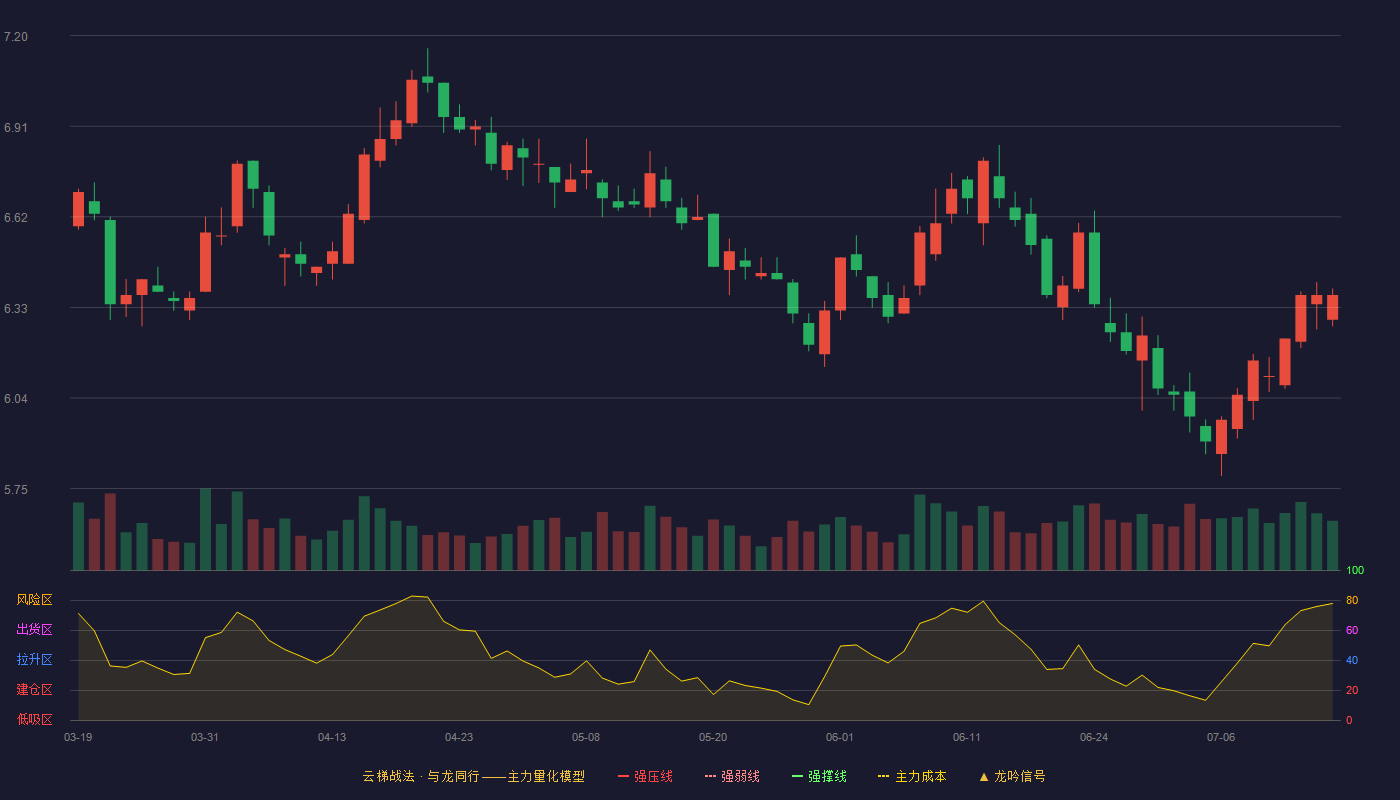Select the 建仓区 zone label
The height and width of the screenshot is (800, 1400).
pos(34,690)
